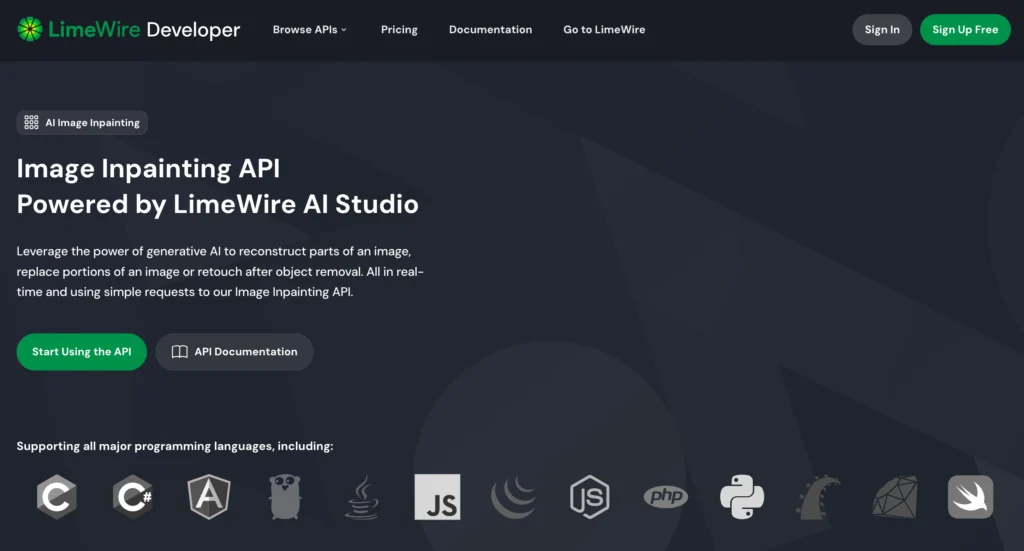Open the Pricing menu item
The height and width of the screenshot is (551, 1024).
pos(399,29)
